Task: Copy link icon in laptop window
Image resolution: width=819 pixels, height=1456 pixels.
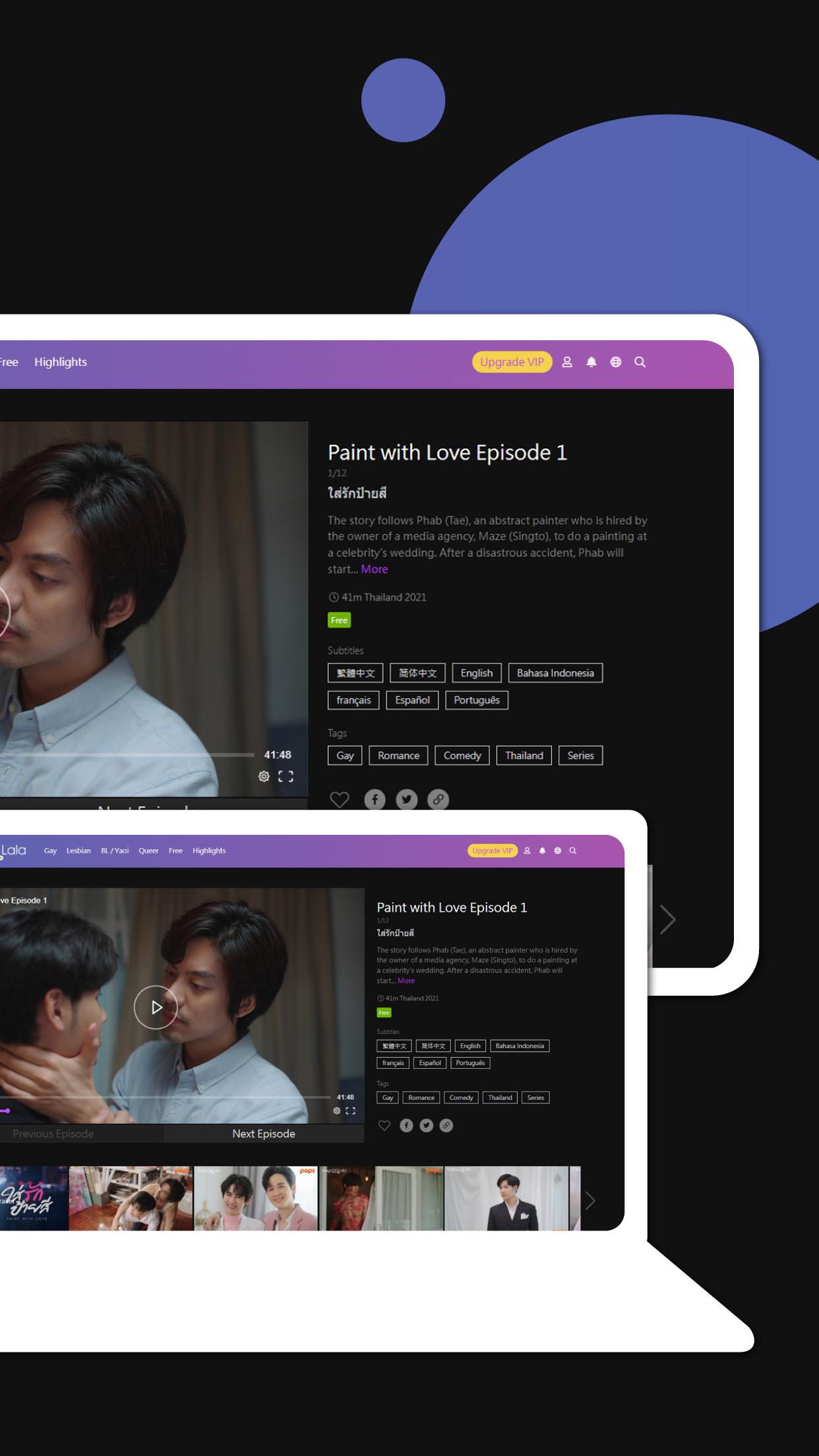Action: 446,1126
